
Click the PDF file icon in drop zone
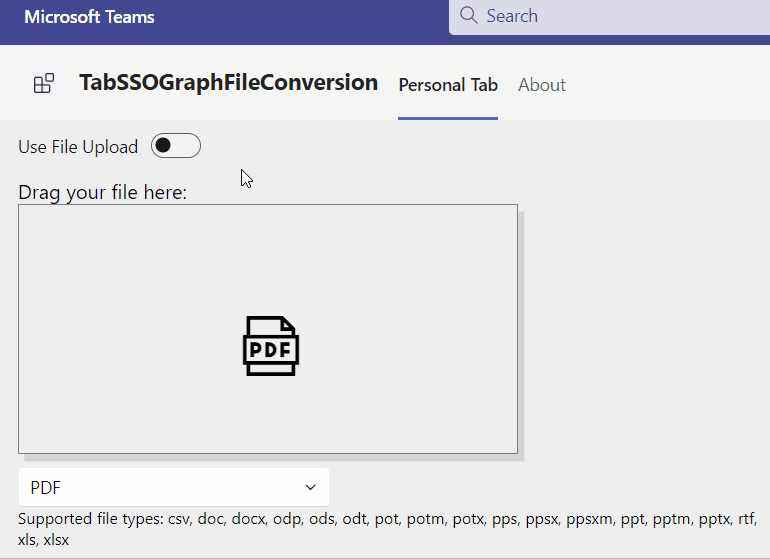(x=271, y=346)
